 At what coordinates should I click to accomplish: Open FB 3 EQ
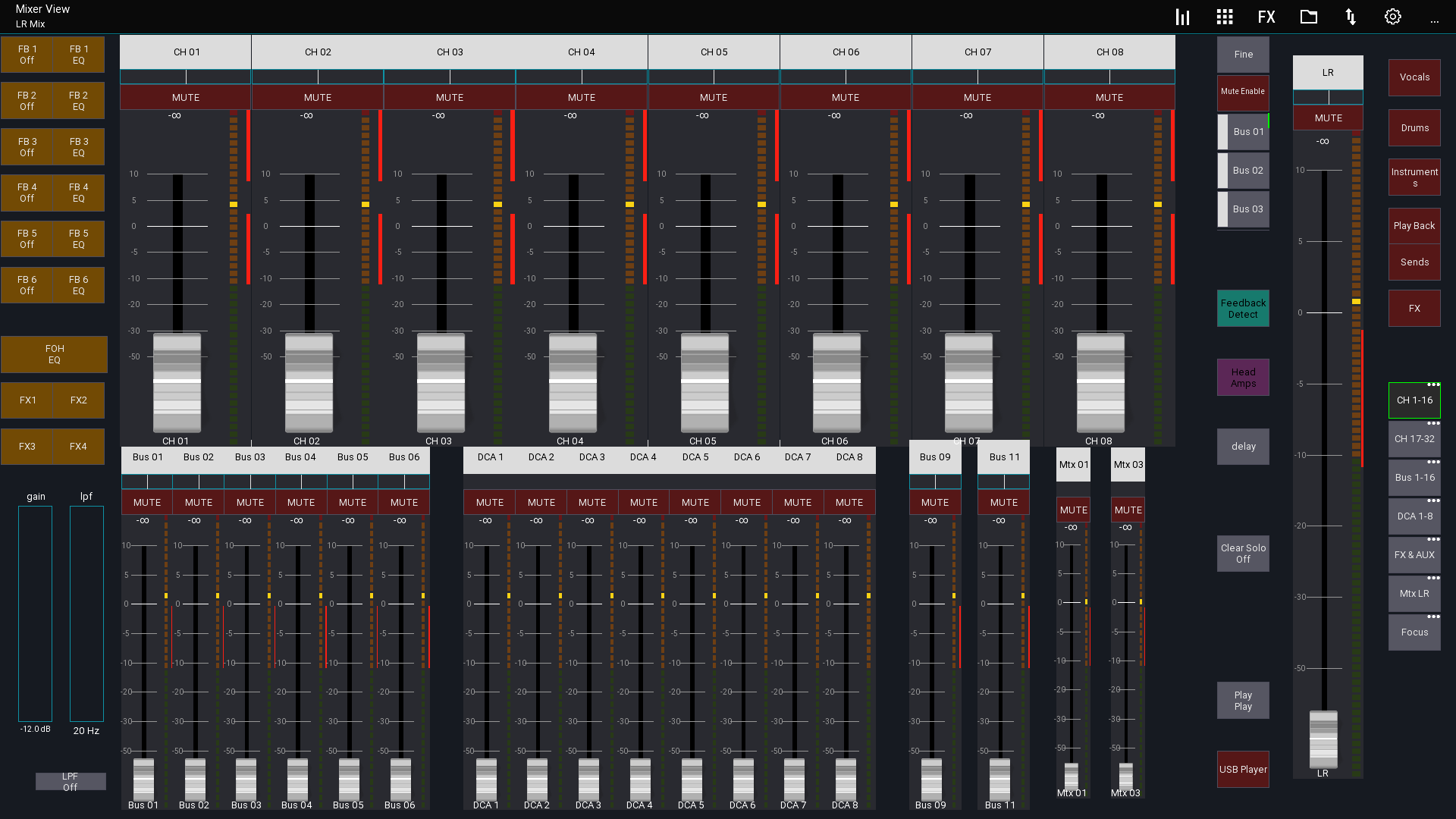click(79, 147)
